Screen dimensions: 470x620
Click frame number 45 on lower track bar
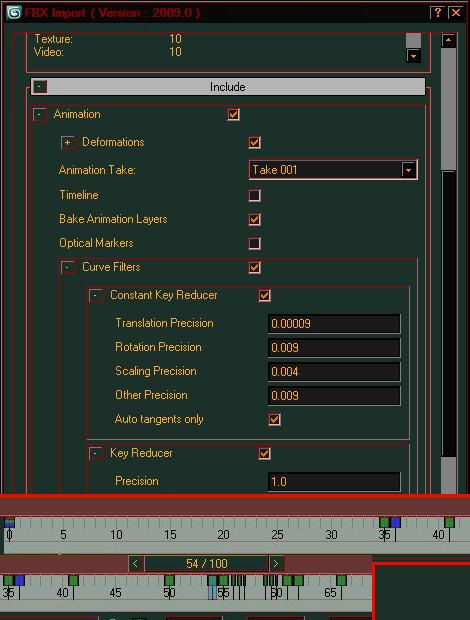pos(115,593)
